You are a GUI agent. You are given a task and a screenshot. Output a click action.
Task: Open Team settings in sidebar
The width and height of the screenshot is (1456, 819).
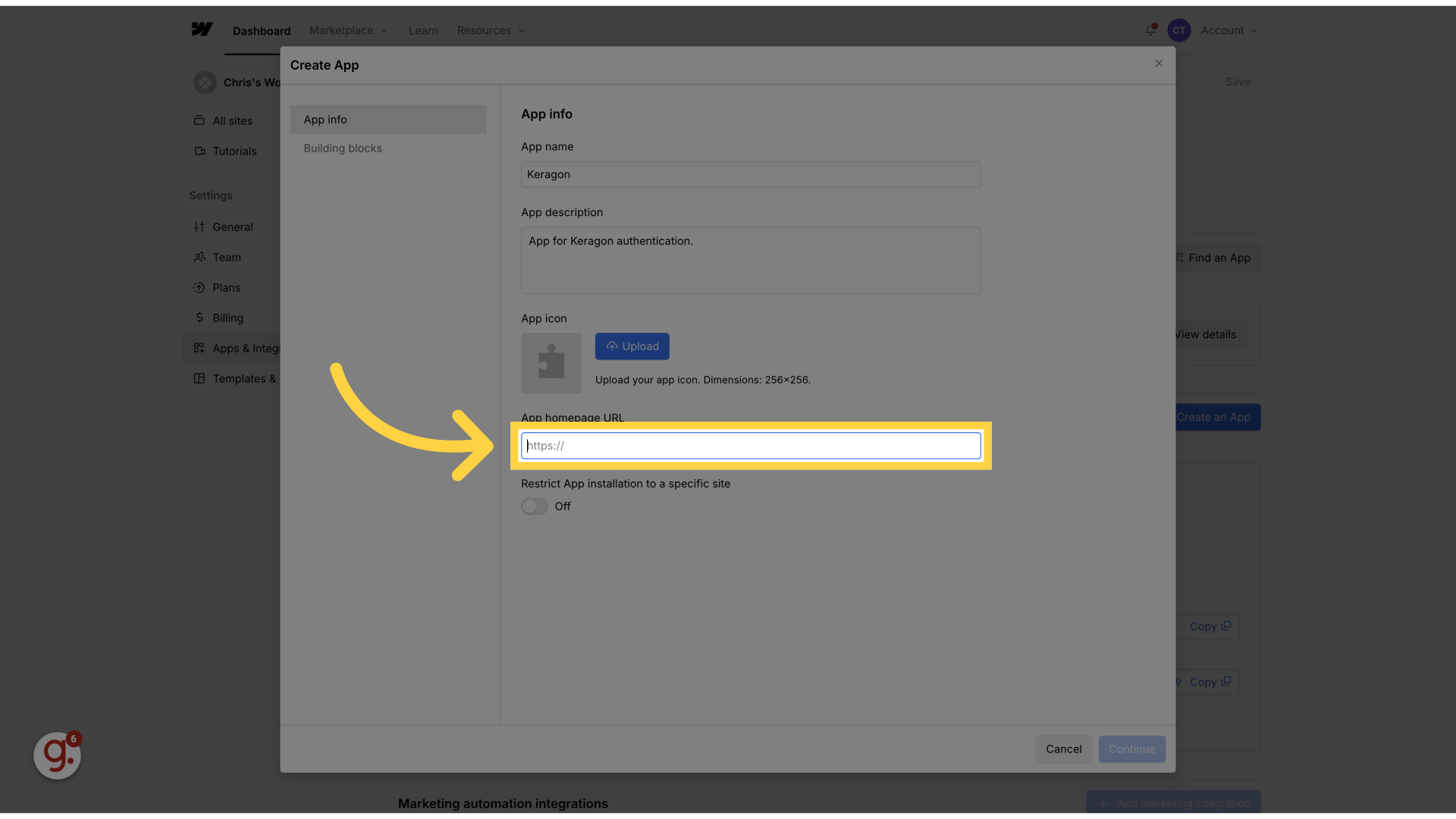pyautogui.click(x=226, y=257)
